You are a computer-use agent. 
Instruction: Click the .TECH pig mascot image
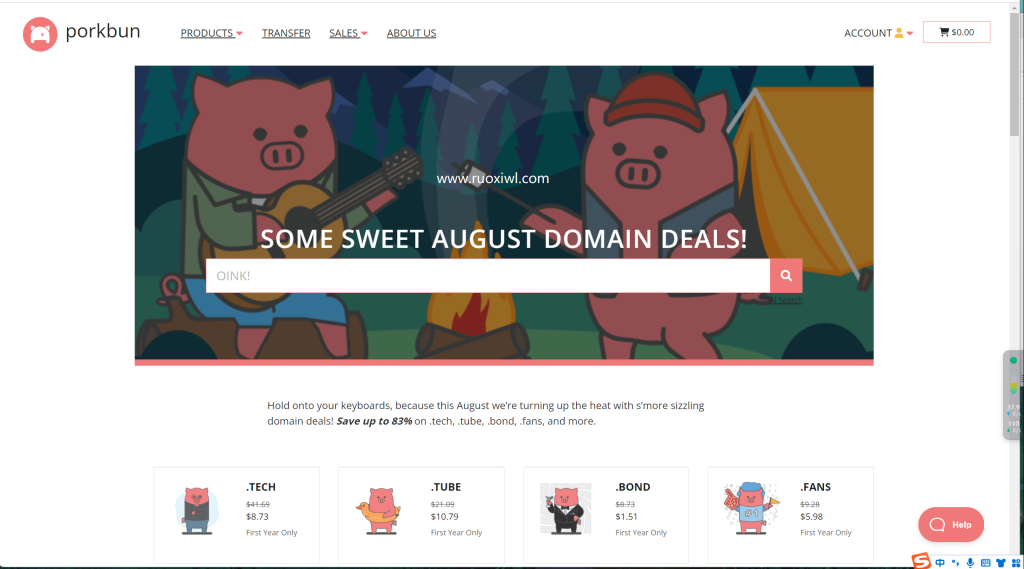point(197,511)
